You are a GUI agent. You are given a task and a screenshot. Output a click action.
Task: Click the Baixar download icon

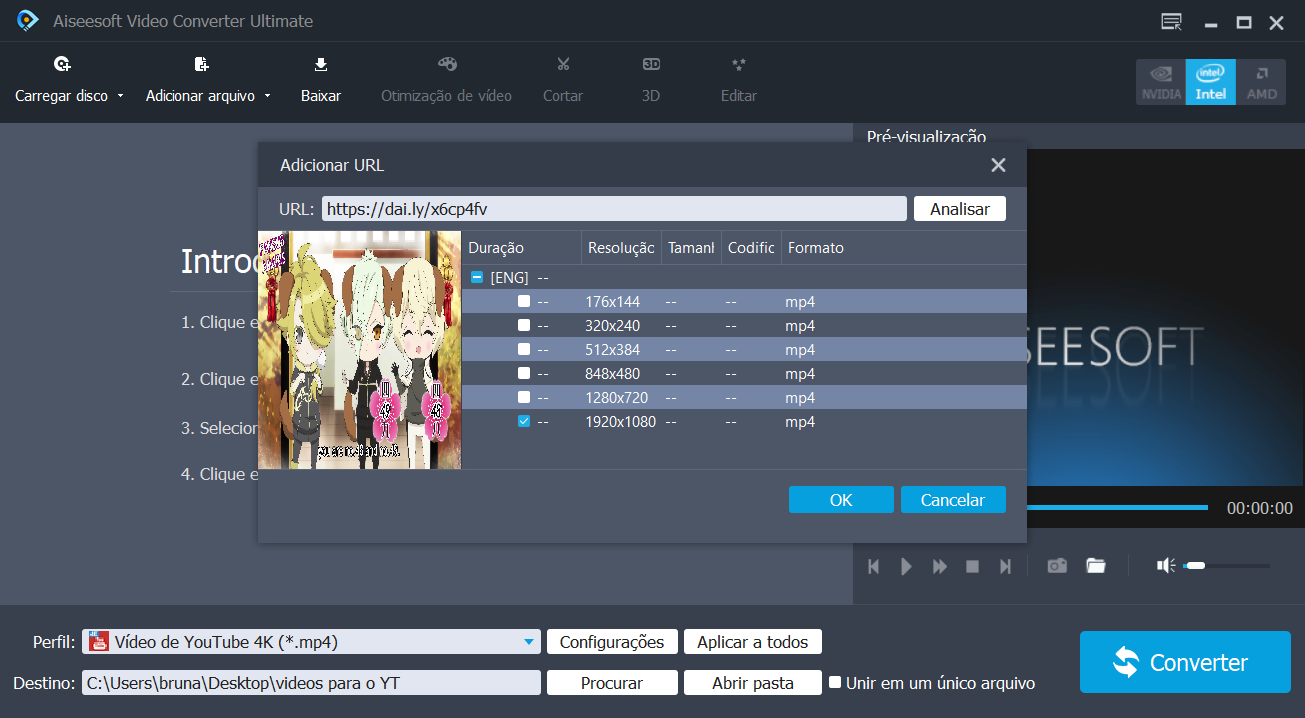[x=321, y=66]
